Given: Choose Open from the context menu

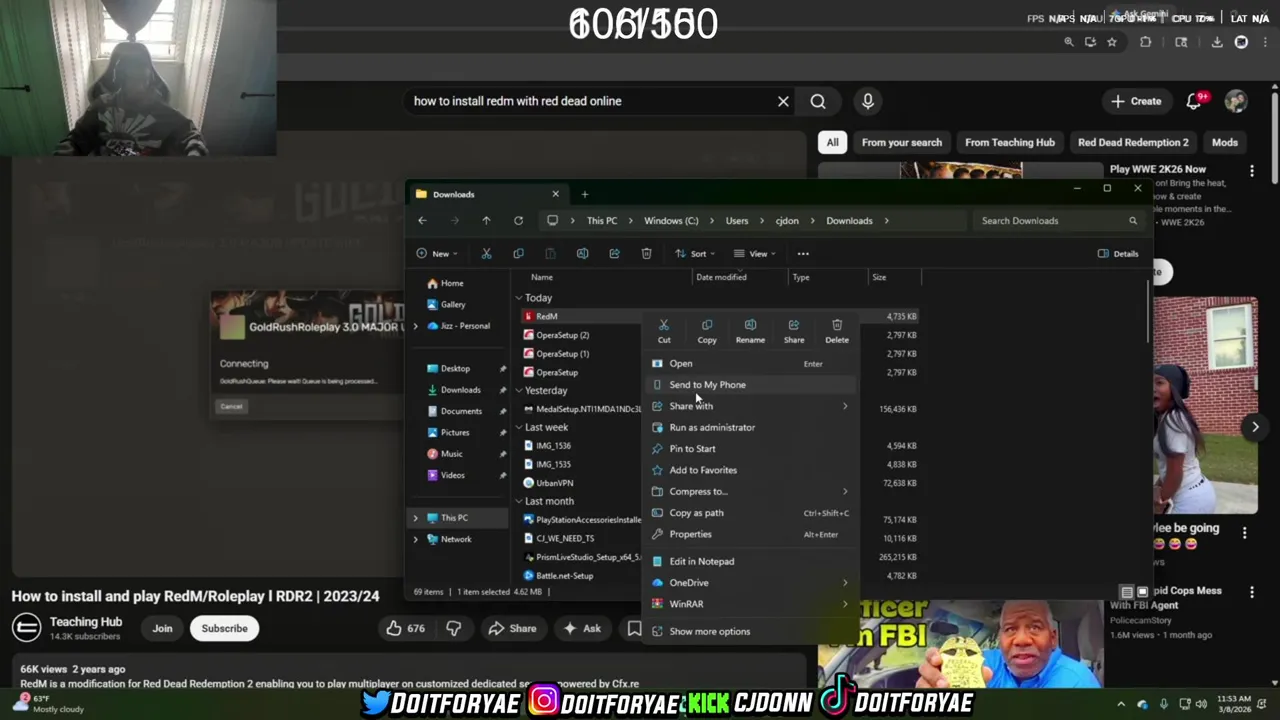Looking at the screenshot, I should click(x=749, y=364).
